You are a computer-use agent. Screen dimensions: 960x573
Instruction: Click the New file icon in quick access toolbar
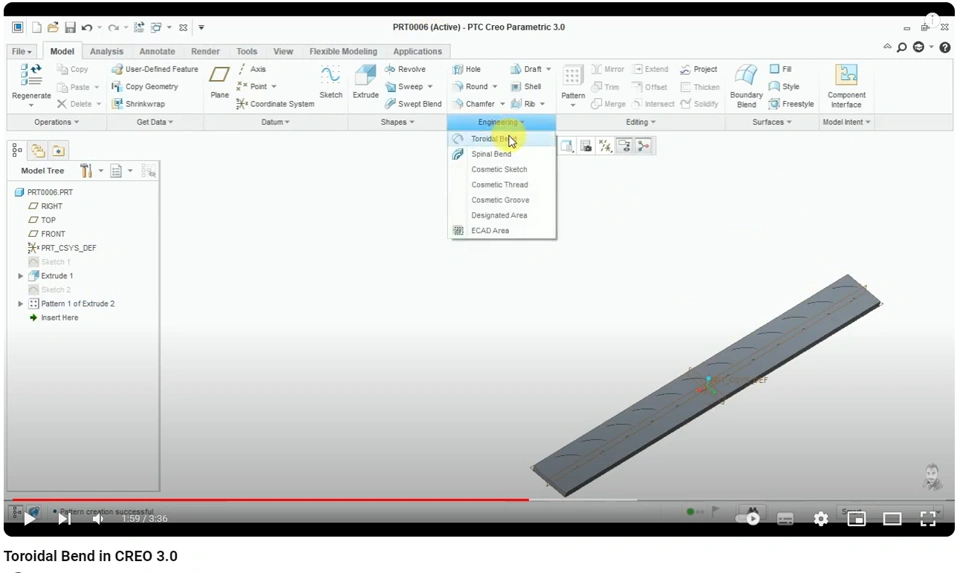click(37, 28)
